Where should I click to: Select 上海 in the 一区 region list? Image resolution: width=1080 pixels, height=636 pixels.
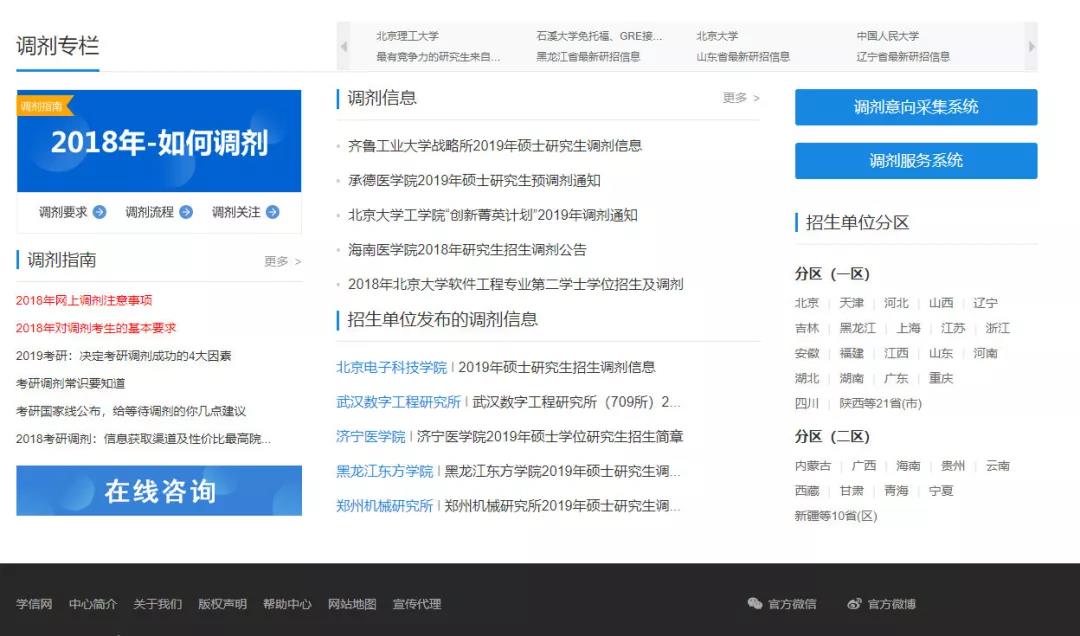[908, 328]
